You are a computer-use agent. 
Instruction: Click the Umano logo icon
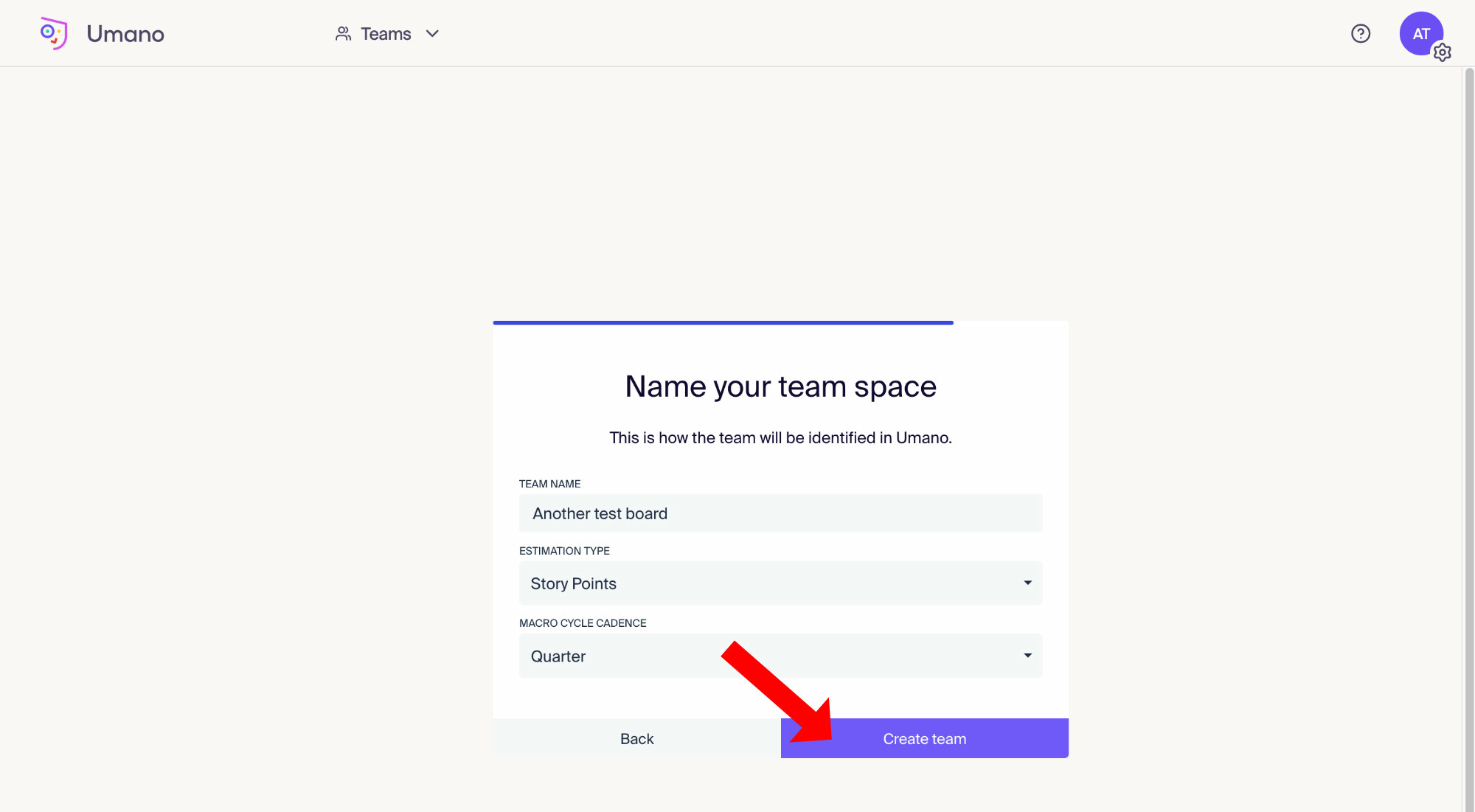click(54, 33)
